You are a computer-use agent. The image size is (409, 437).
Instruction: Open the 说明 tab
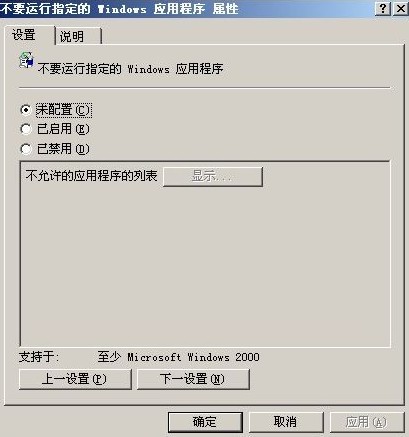(78, 36)
